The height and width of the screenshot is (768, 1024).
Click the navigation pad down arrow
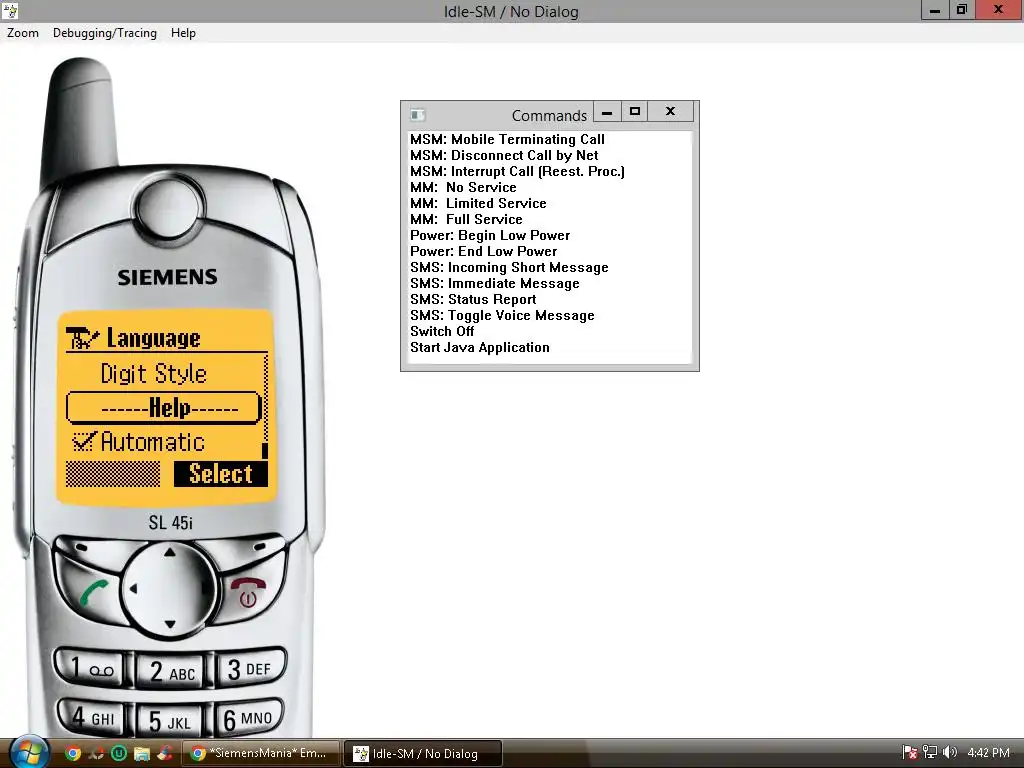[170, 624]
